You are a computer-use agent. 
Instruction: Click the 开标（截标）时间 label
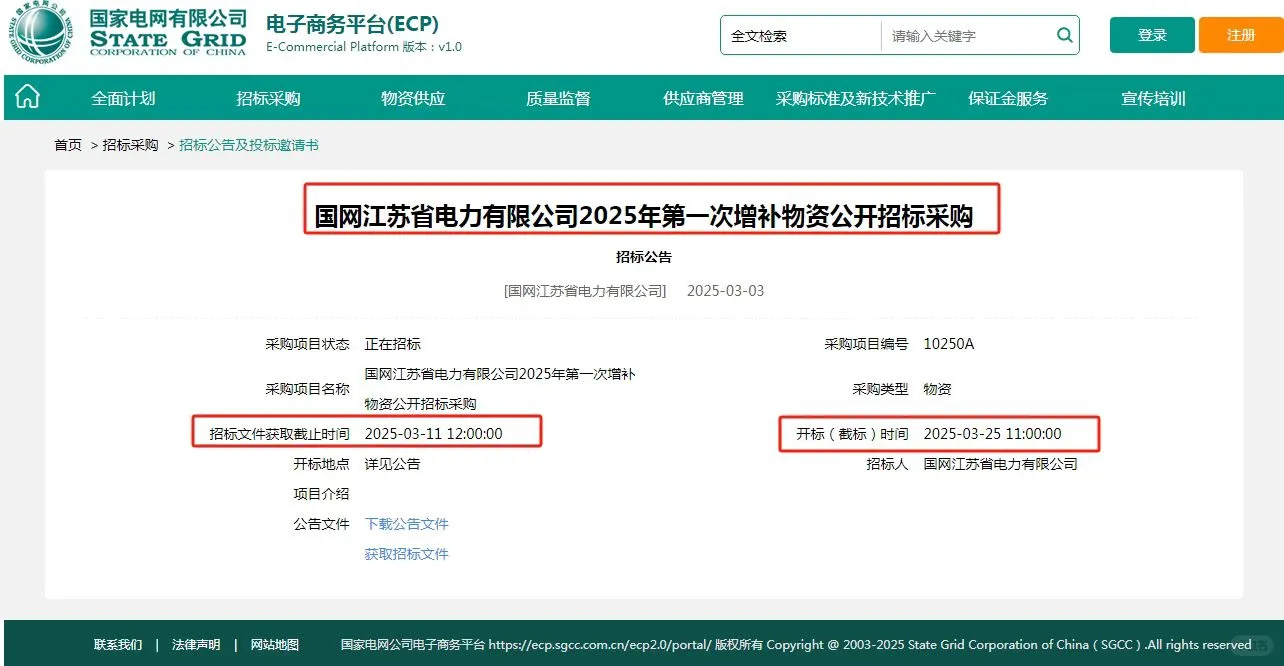pos(852,434)
